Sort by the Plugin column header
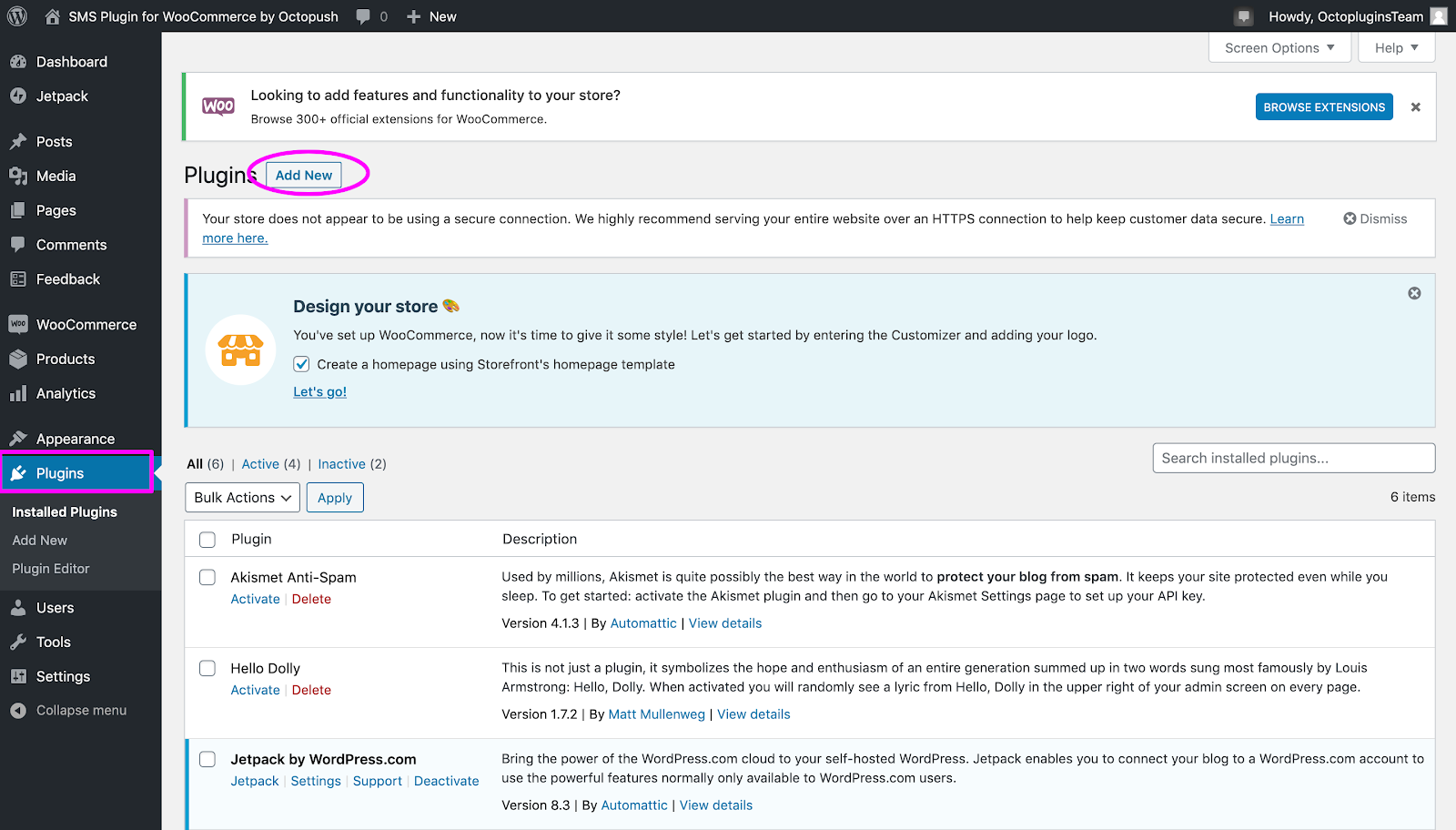Screen dimensions: 1456x830 pyautogui.click(x=251, y=539)
